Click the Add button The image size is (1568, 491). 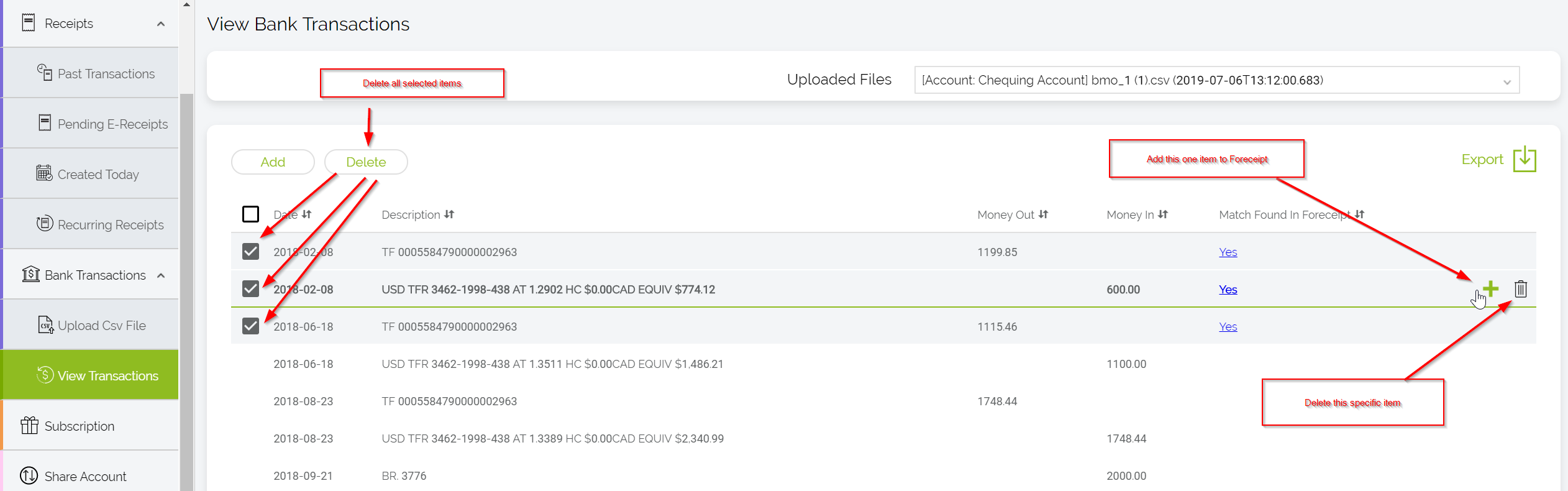[273, 162]
